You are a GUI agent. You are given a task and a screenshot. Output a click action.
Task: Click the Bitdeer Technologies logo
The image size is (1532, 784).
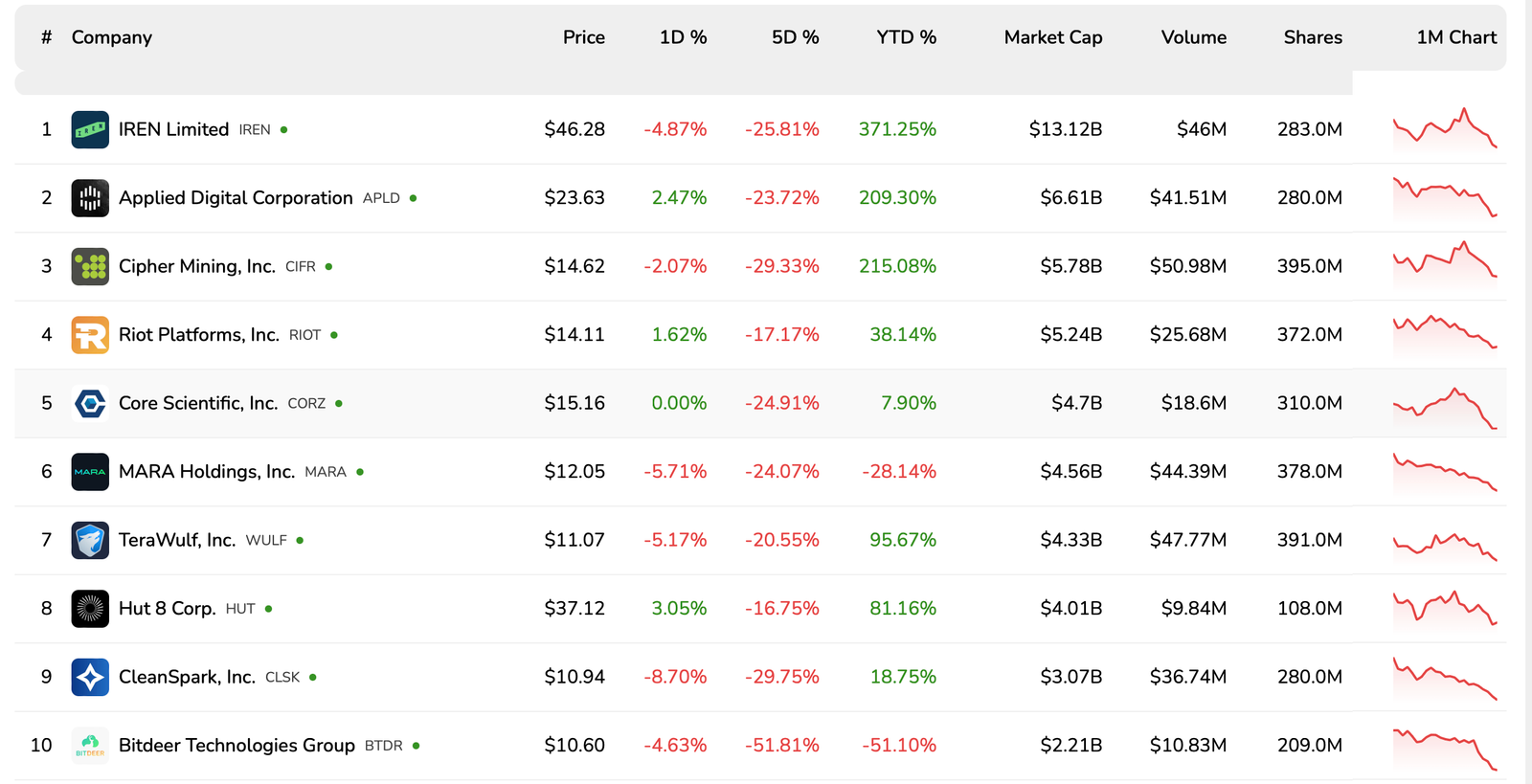tap(90, 745)
